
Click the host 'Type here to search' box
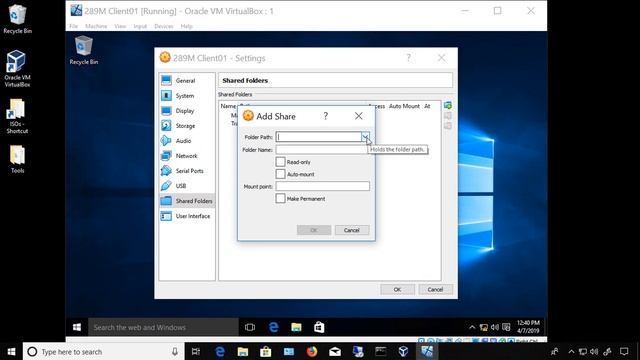[104, 351]
